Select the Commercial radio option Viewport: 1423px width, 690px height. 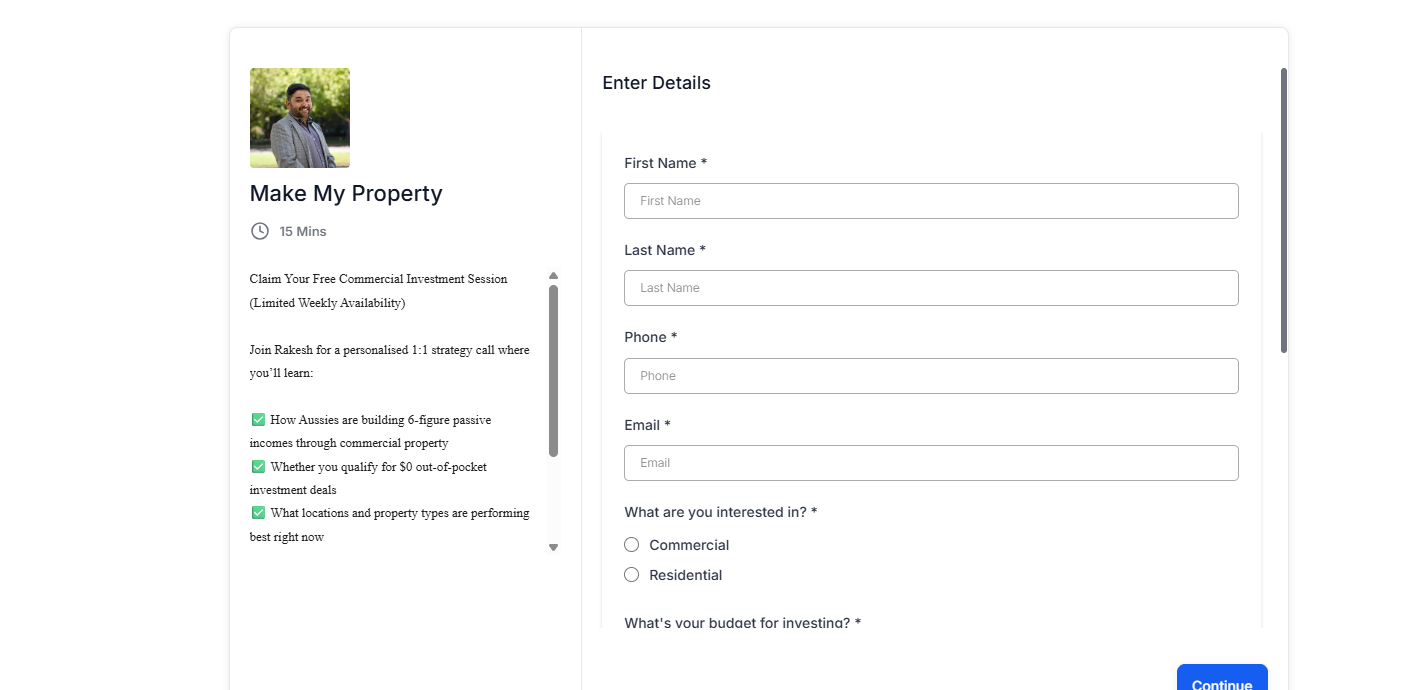point(632,545)
